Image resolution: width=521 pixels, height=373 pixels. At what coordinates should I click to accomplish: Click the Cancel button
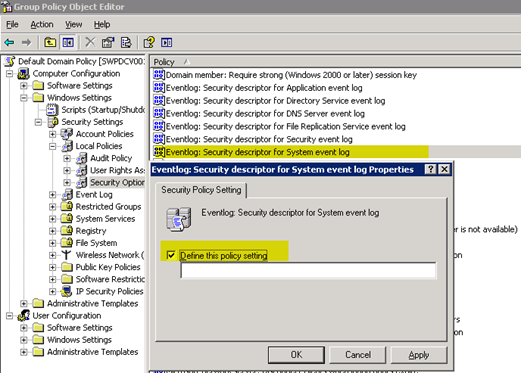tap(358, 355)
